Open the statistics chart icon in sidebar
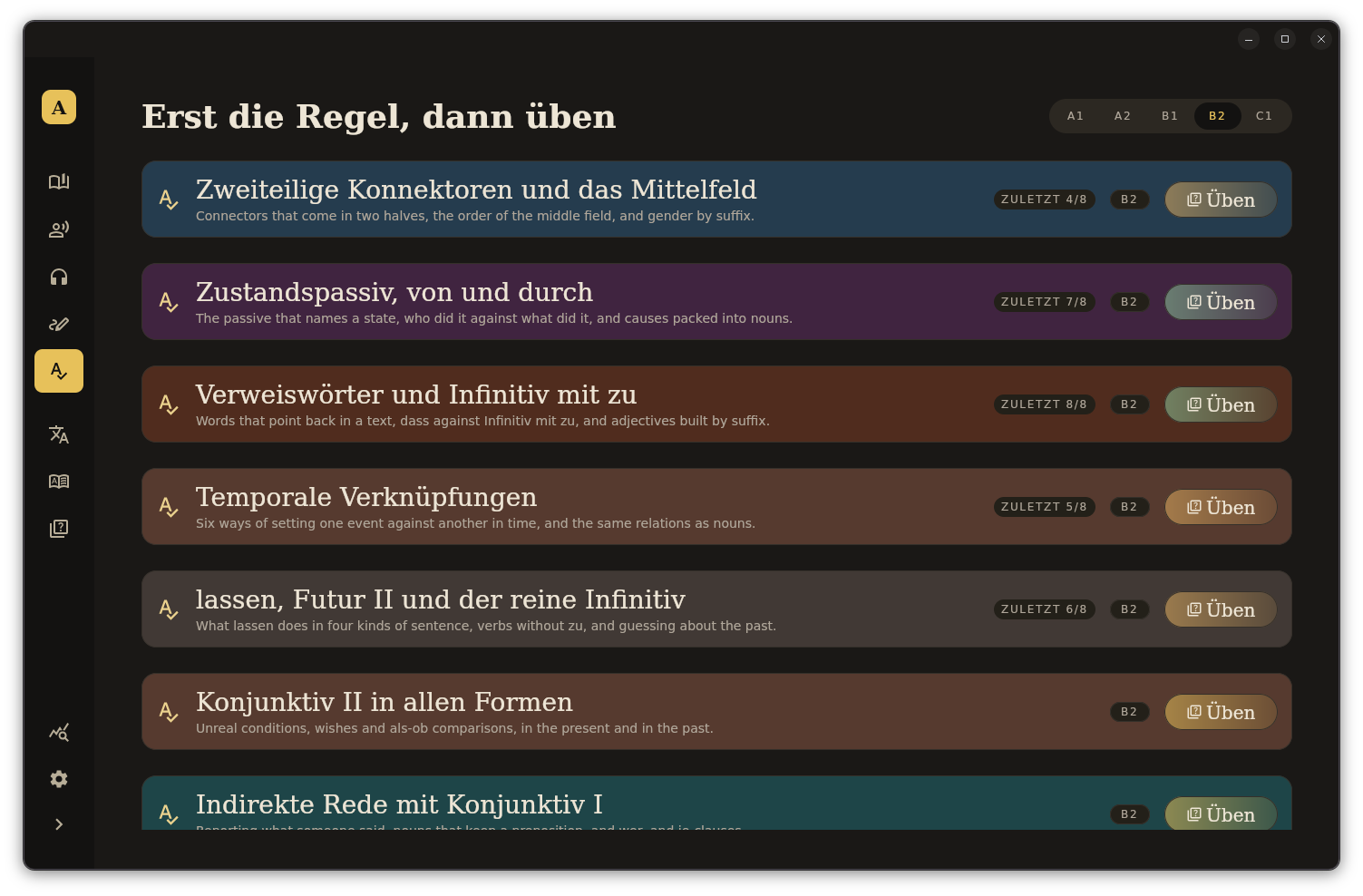1363x896 pixels. click(59, 732)
